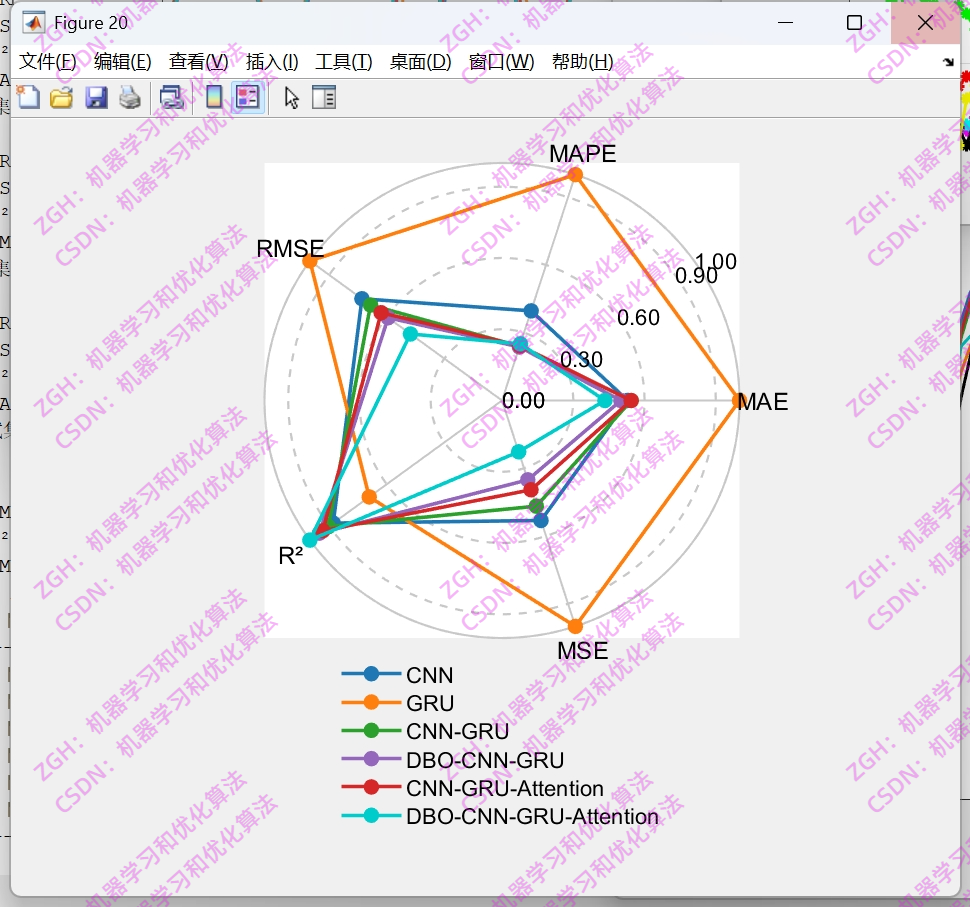
Task: Select the orange GRU marker at MSE
Action: 575,626
